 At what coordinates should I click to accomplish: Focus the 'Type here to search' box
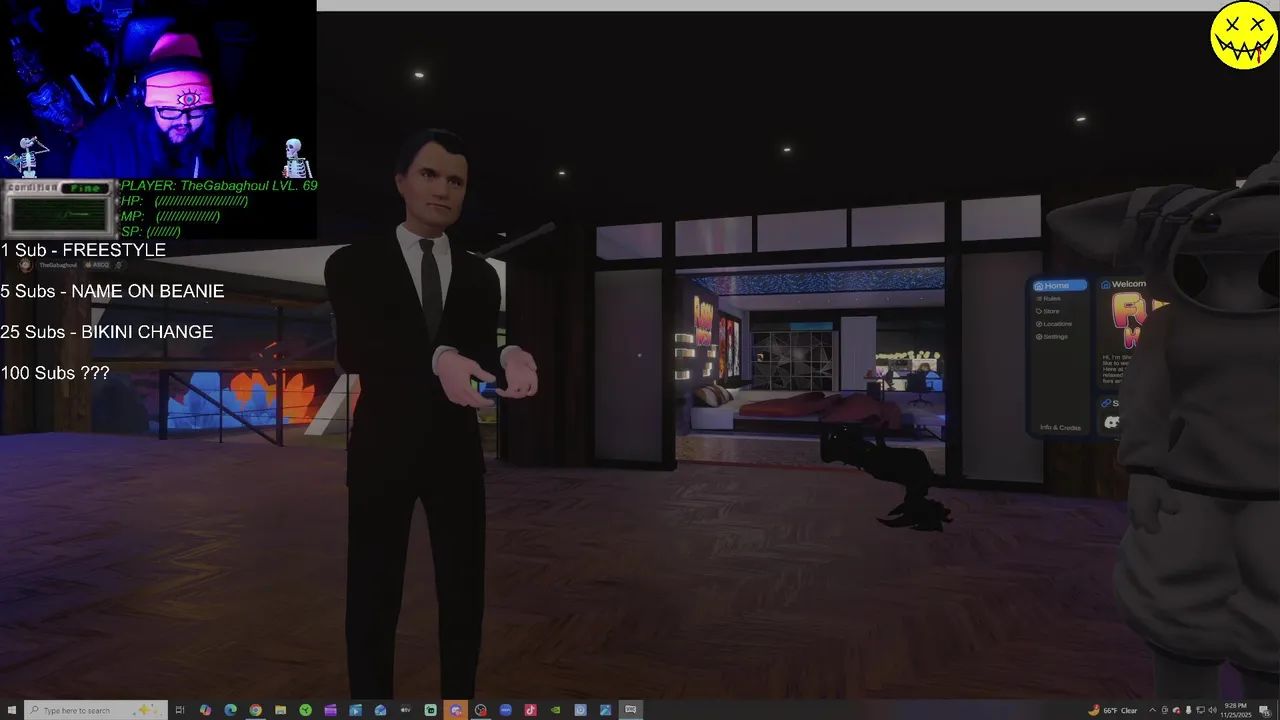coord(95,710)
